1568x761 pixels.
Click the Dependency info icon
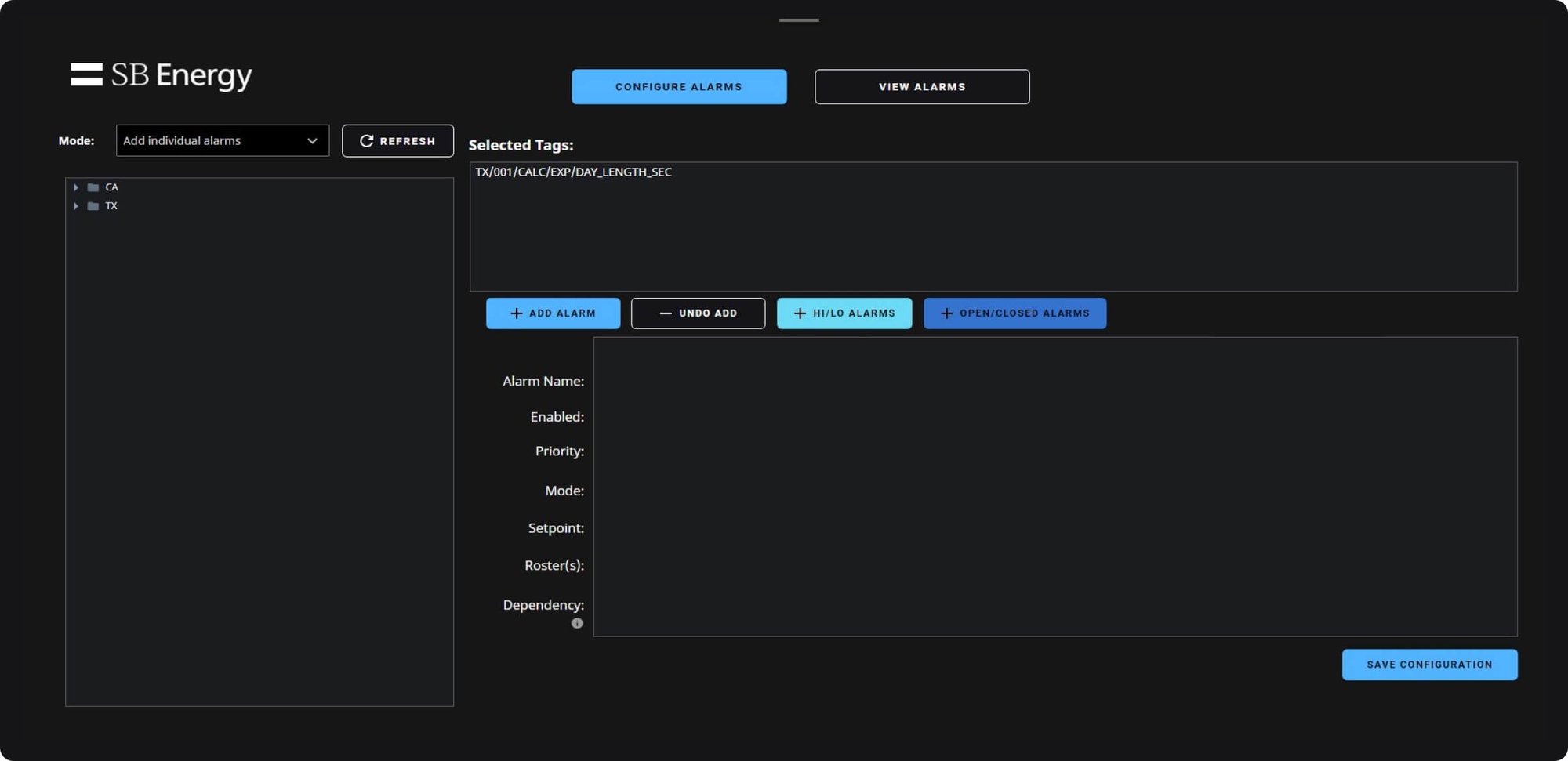point(577,623)
